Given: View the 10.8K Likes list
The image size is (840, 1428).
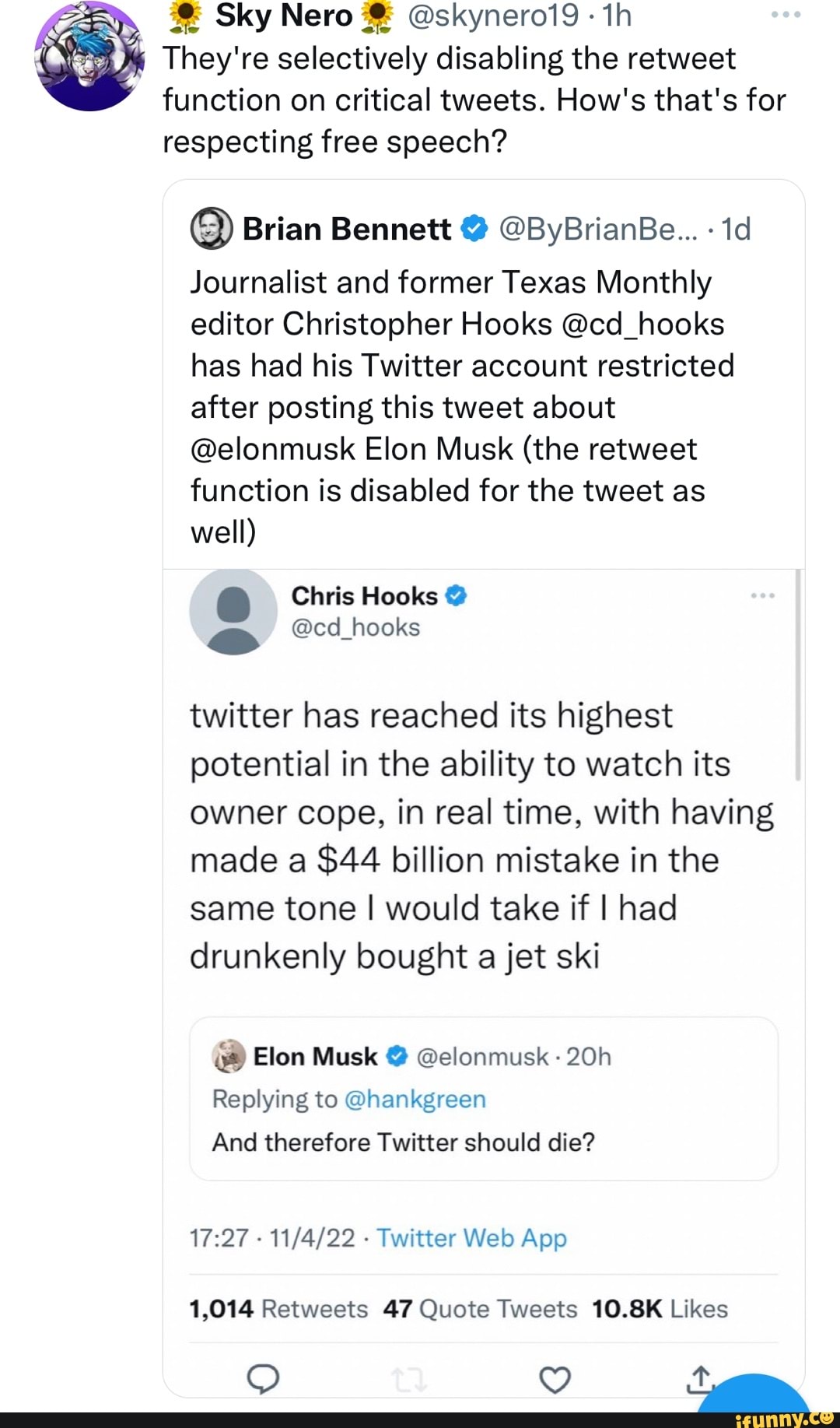Looking at the screenshot, I should click(x=660, y=1309).
